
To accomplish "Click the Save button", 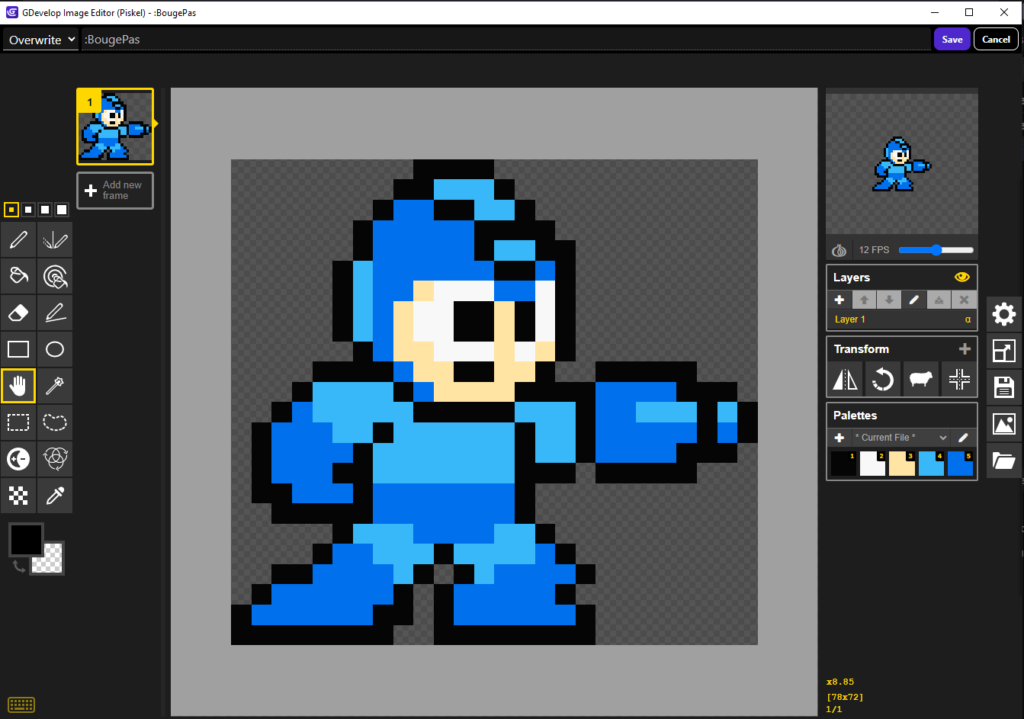I will [952, 39].
